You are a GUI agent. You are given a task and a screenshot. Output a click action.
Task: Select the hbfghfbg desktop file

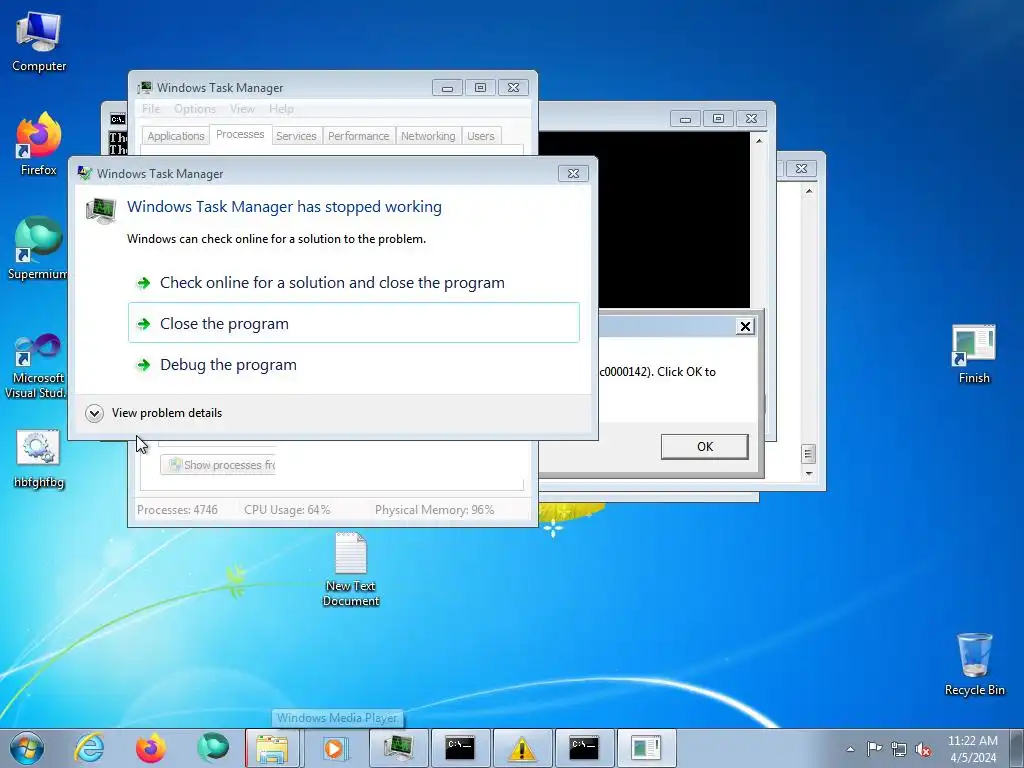(x=39, y=458)
